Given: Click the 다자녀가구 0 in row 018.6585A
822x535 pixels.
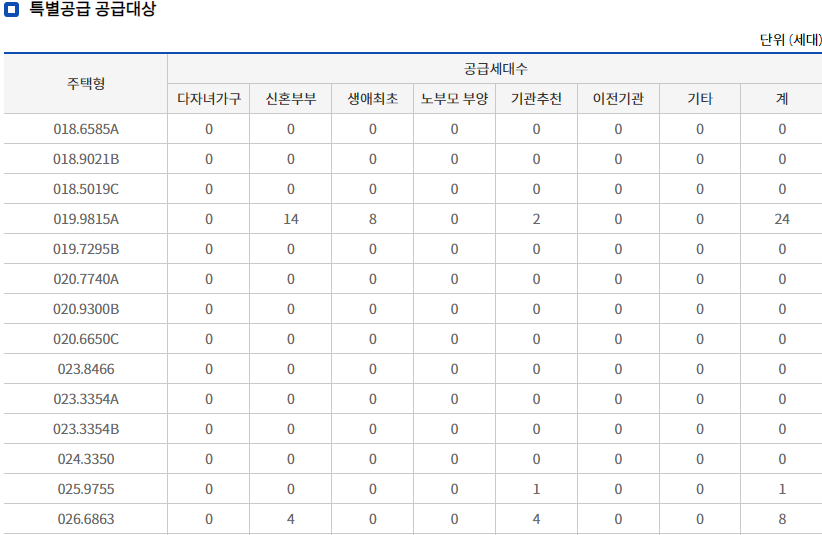Looking at the screenshot, I should coord(209,129).
